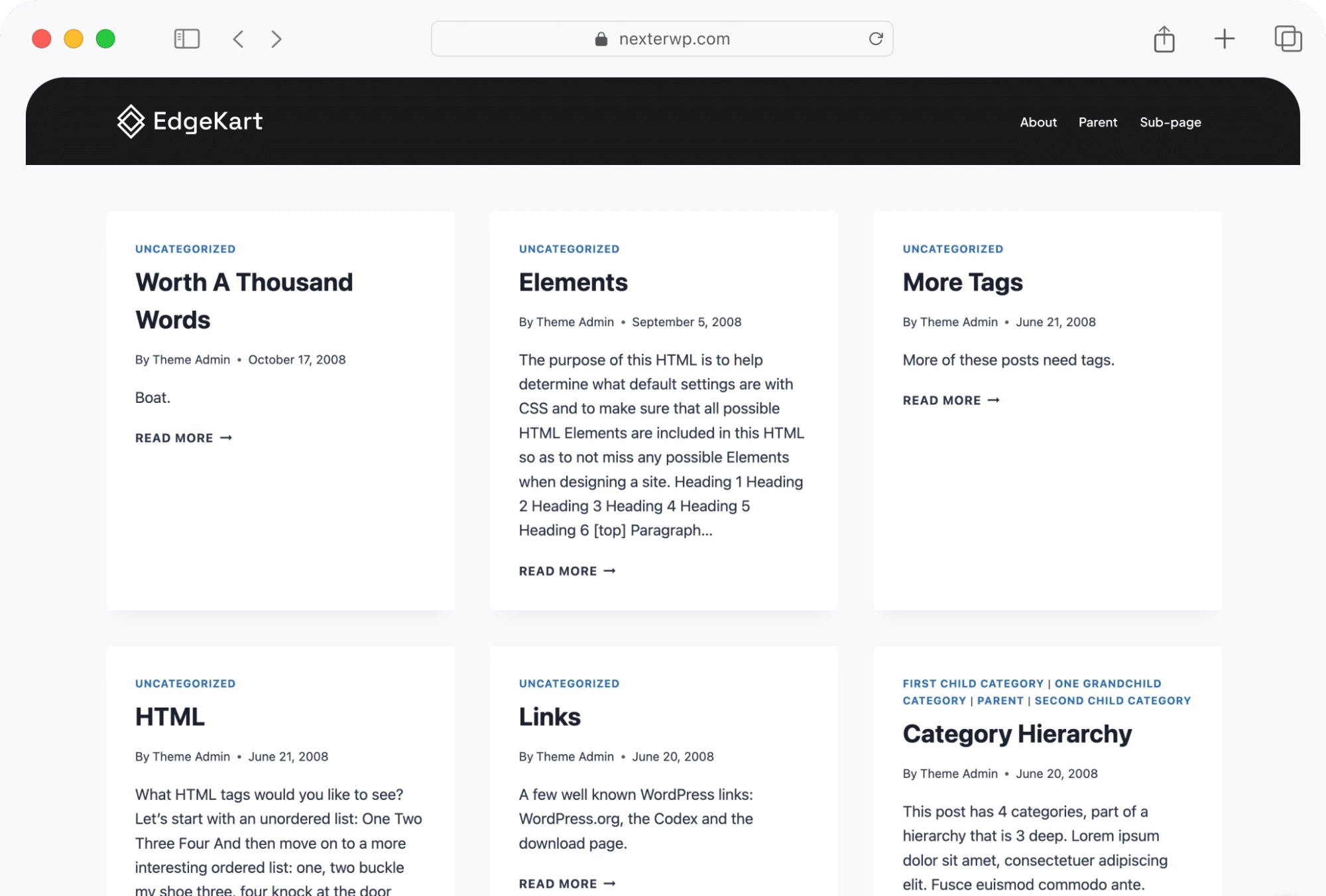Open the Sub-page menu item
1326x896 pixels.
pyautogui.click(x=1170, y=122)
